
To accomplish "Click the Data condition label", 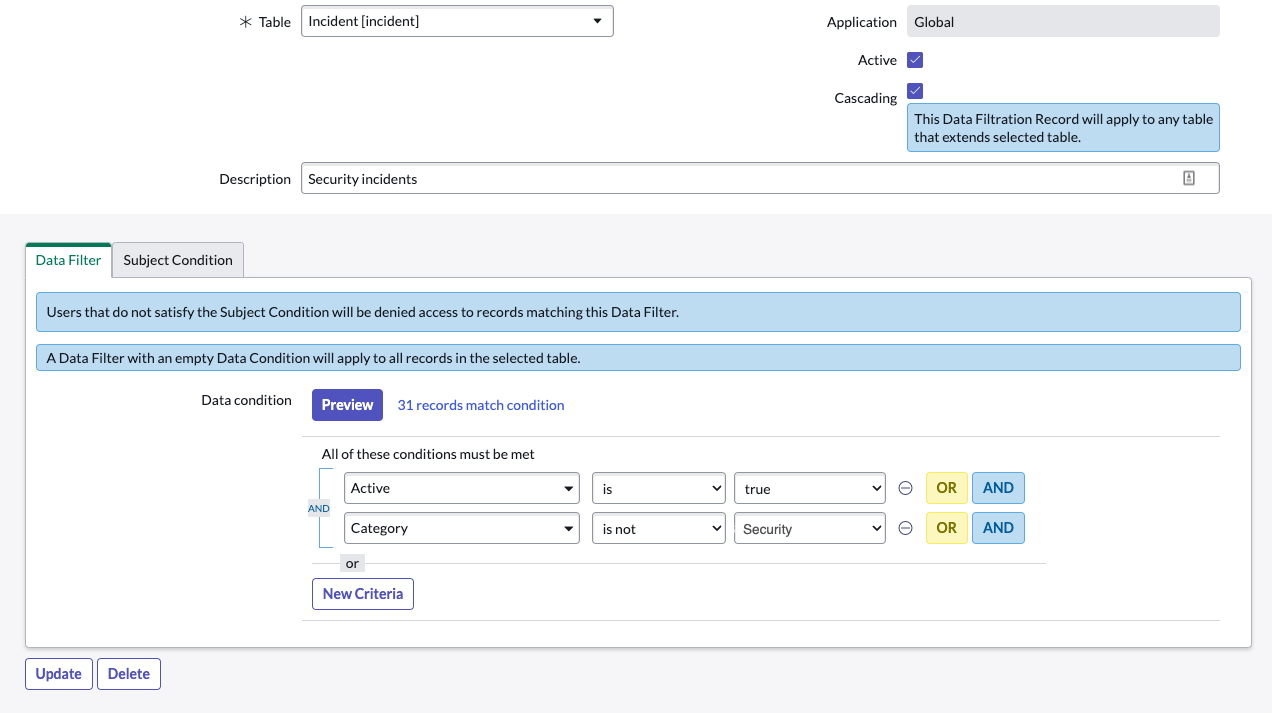I will tap(246, 400).
